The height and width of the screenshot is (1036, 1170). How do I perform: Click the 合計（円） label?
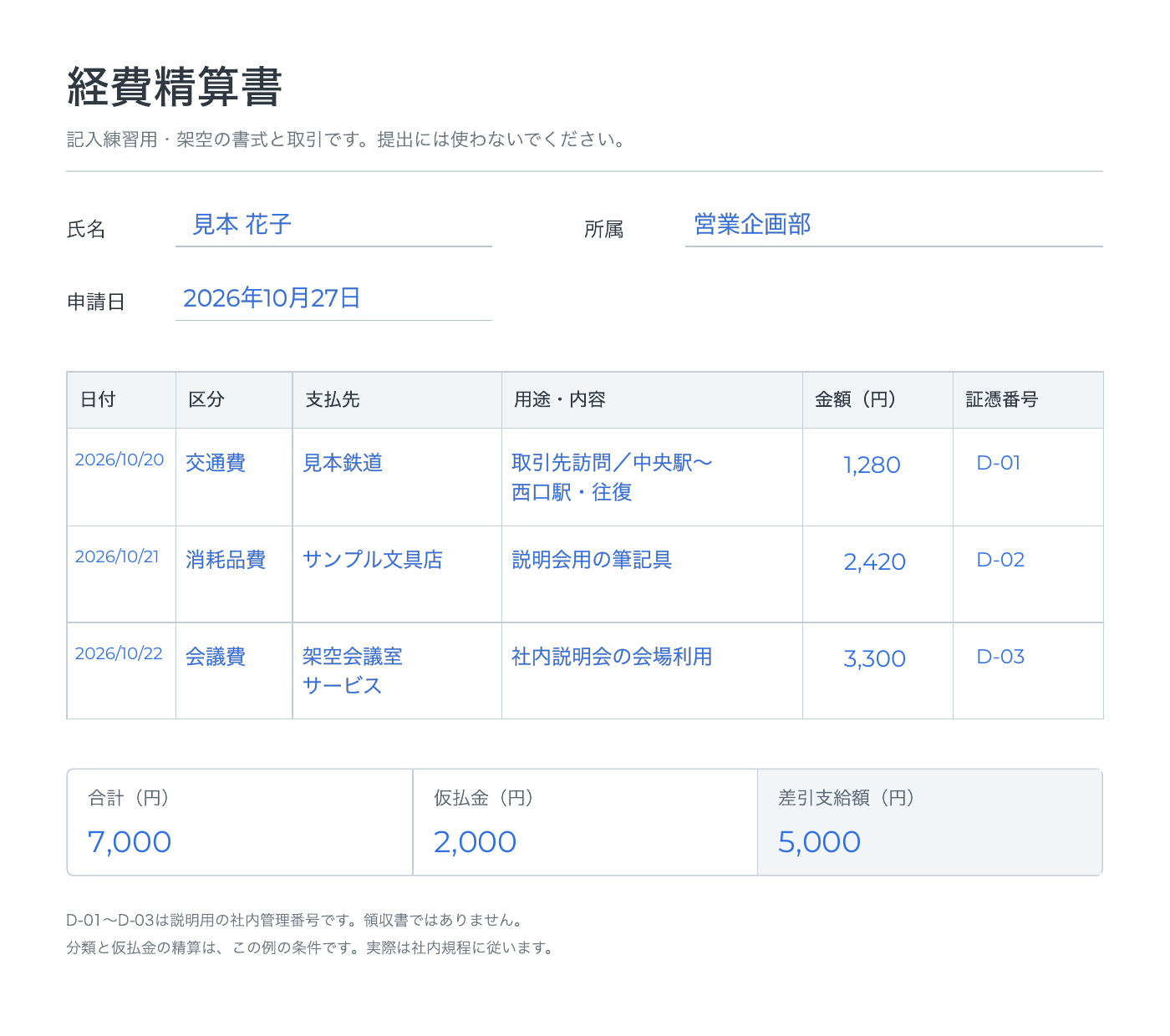coord(130,799)
